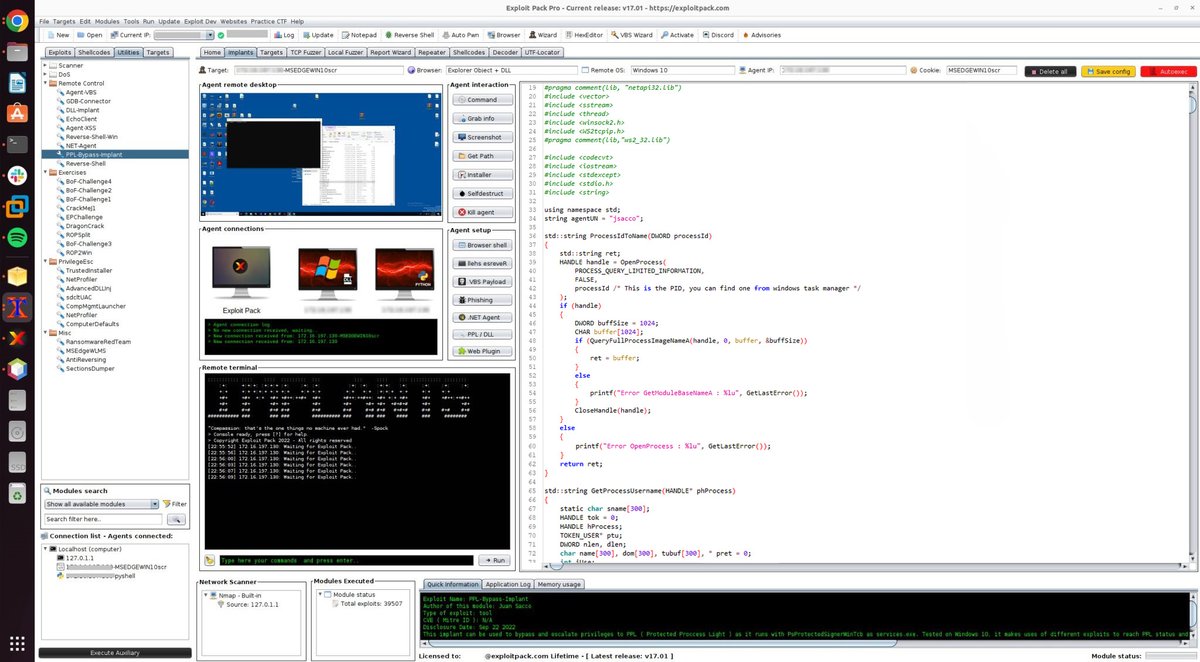The width and height of the screenshot is (1200, 662).
Task: Expand the DoS tree folder
Action: pos(45,74)
